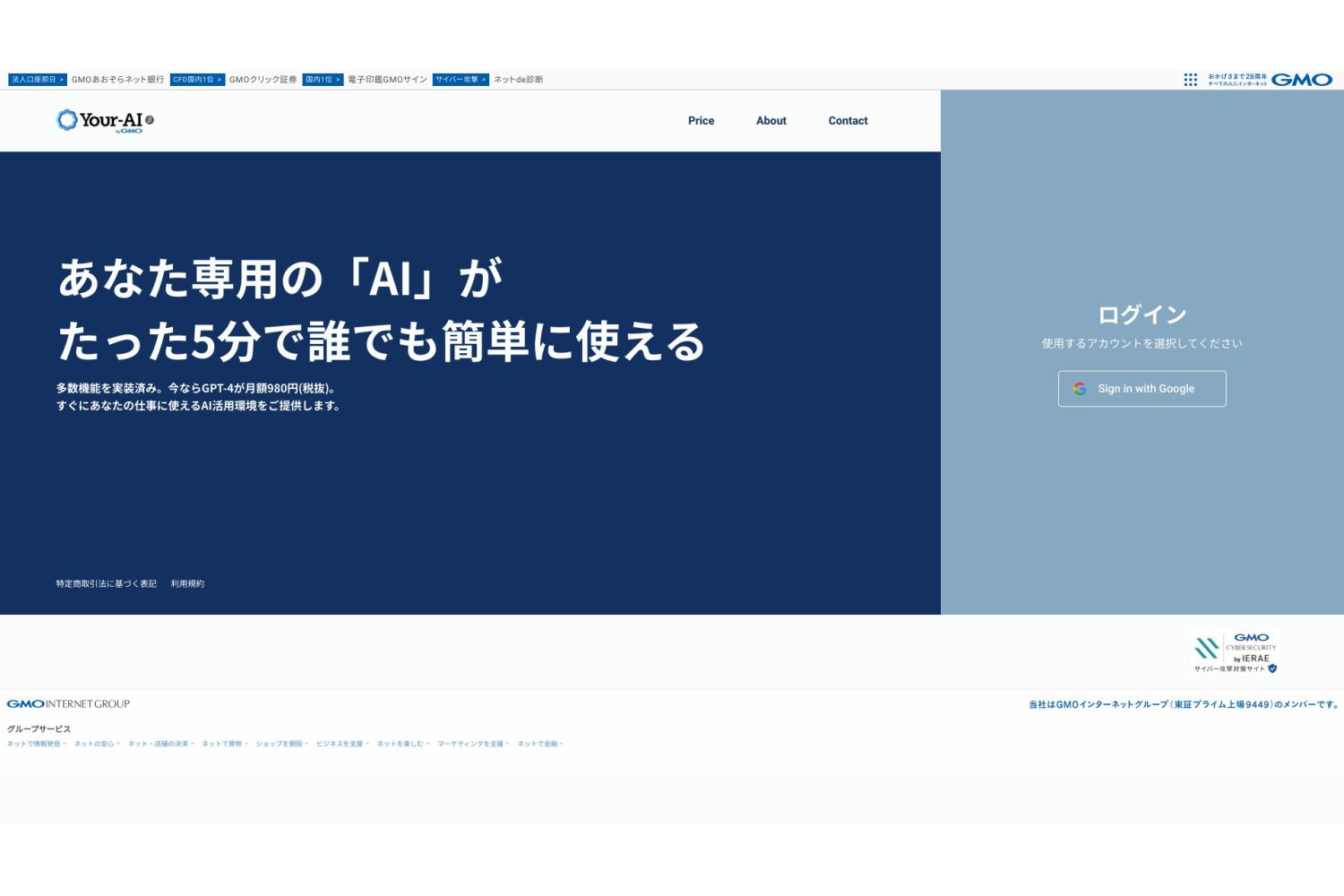Viewport: 1344px width, 896px height.
Task: Expand ネットで金融 group services
Action: click(540, 744)
